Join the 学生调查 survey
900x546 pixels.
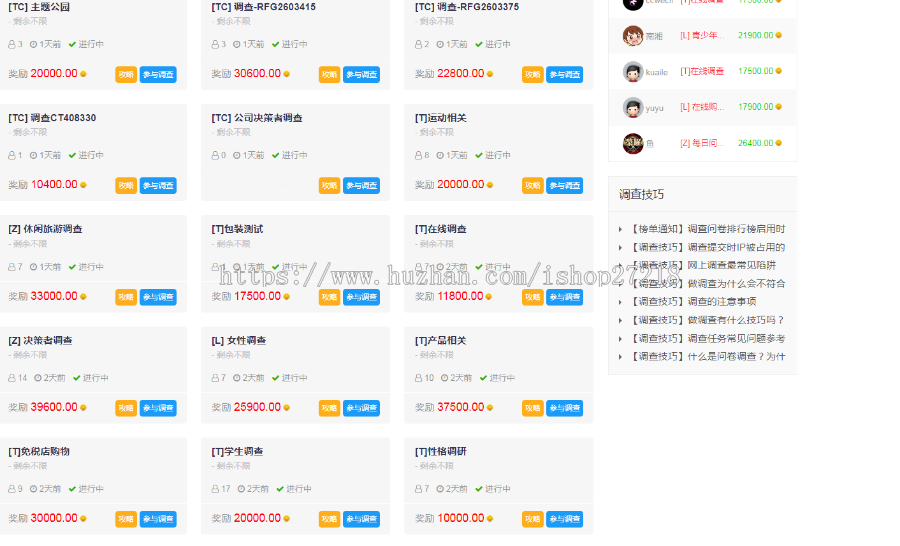362,519
